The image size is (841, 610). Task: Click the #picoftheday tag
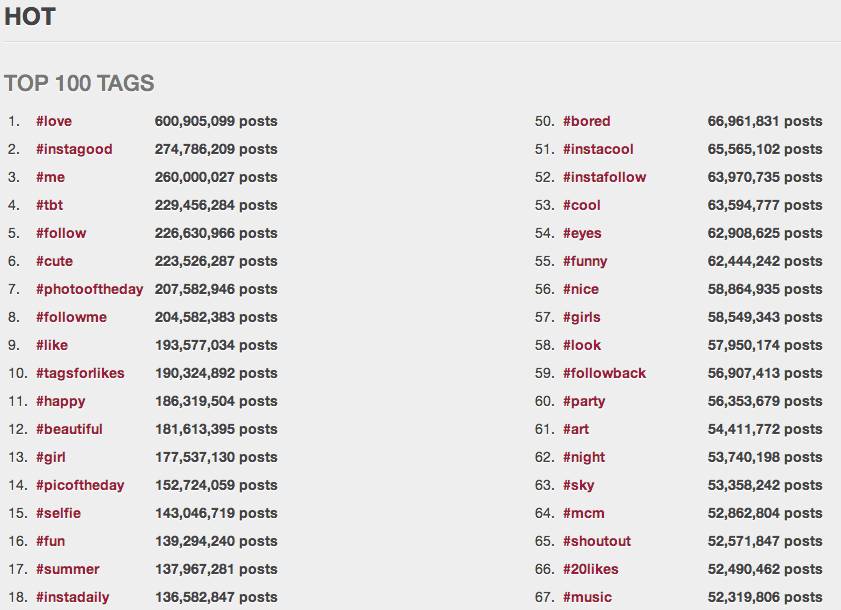(x=80, y=485)
